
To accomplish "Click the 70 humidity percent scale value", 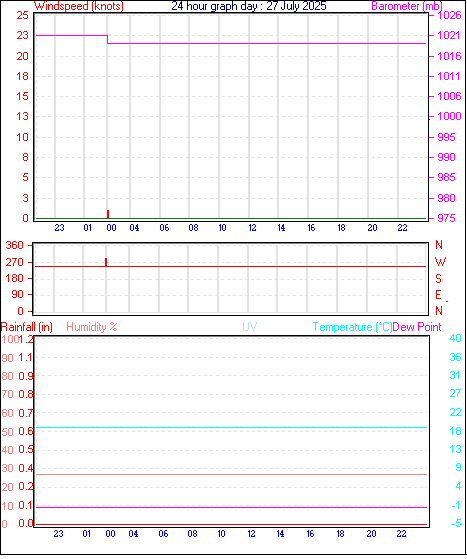I will pos(7,395).
